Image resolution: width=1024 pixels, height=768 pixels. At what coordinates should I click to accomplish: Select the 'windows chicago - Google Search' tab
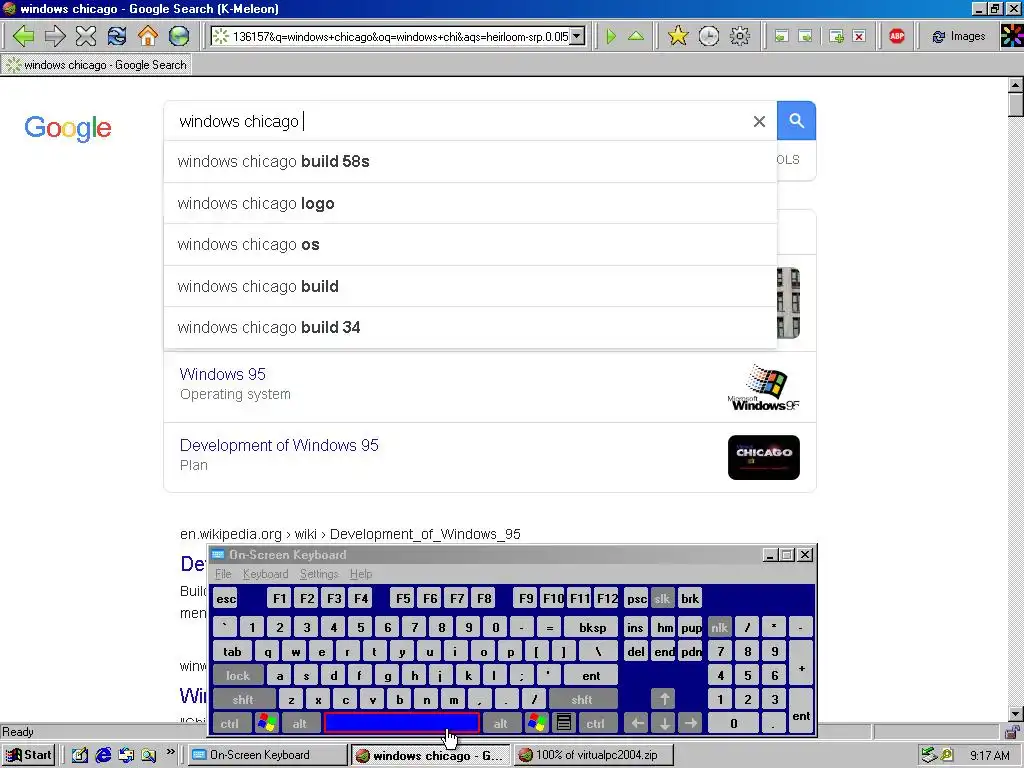click(97, 65)
